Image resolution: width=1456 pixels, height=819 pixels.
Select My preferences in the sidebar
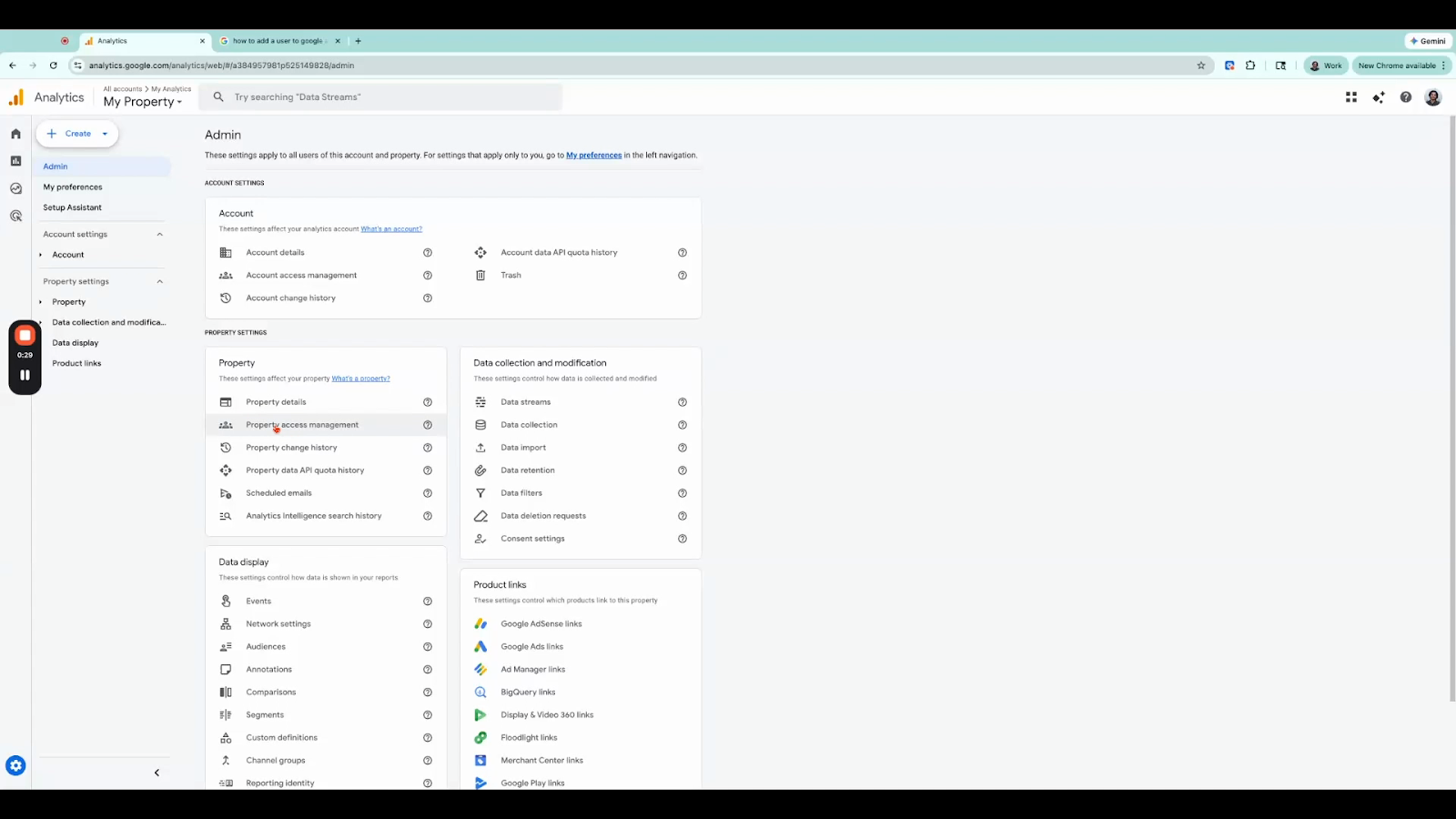tap(73, 187)
